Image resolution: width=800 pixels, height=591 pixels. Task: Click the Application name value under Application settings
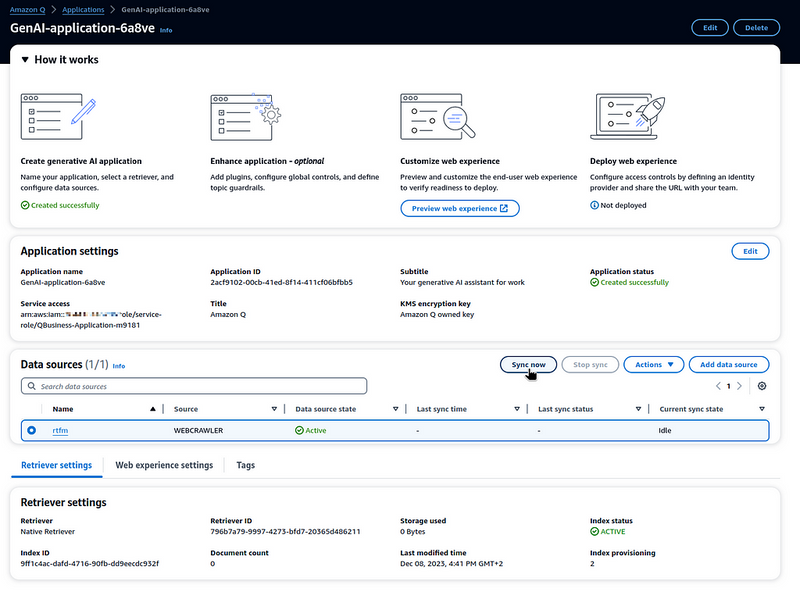[63, 282]
